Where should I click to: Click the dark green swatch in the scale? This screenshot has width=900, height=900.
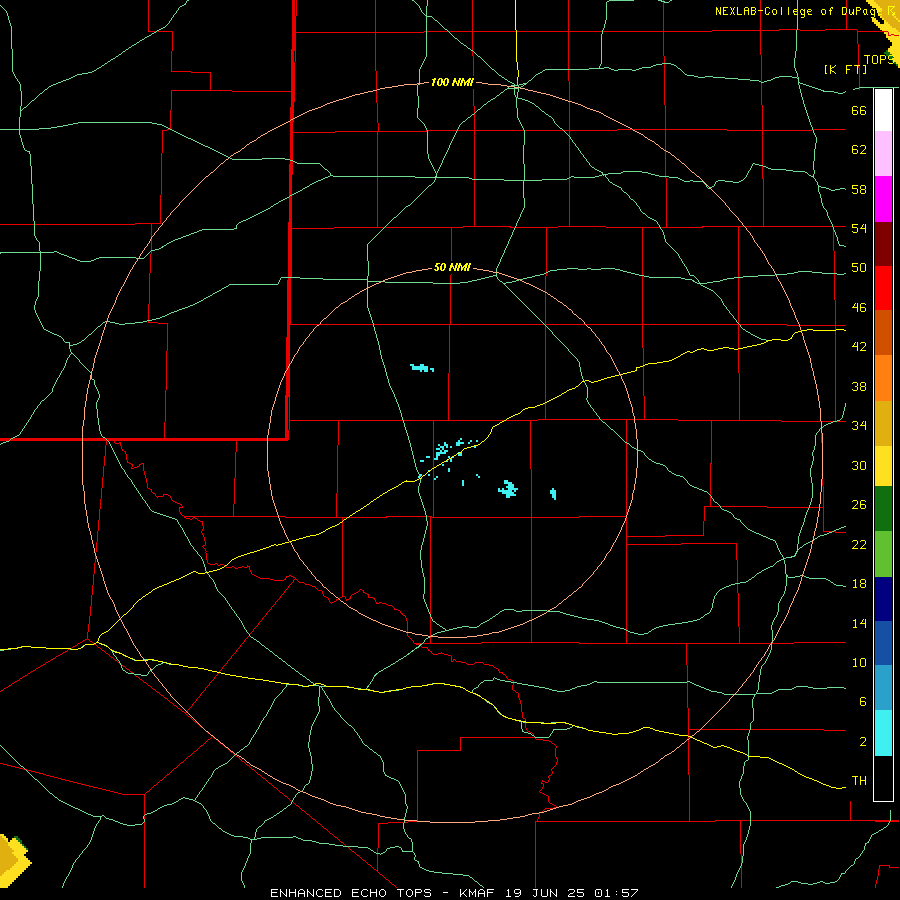coord(883,509)
